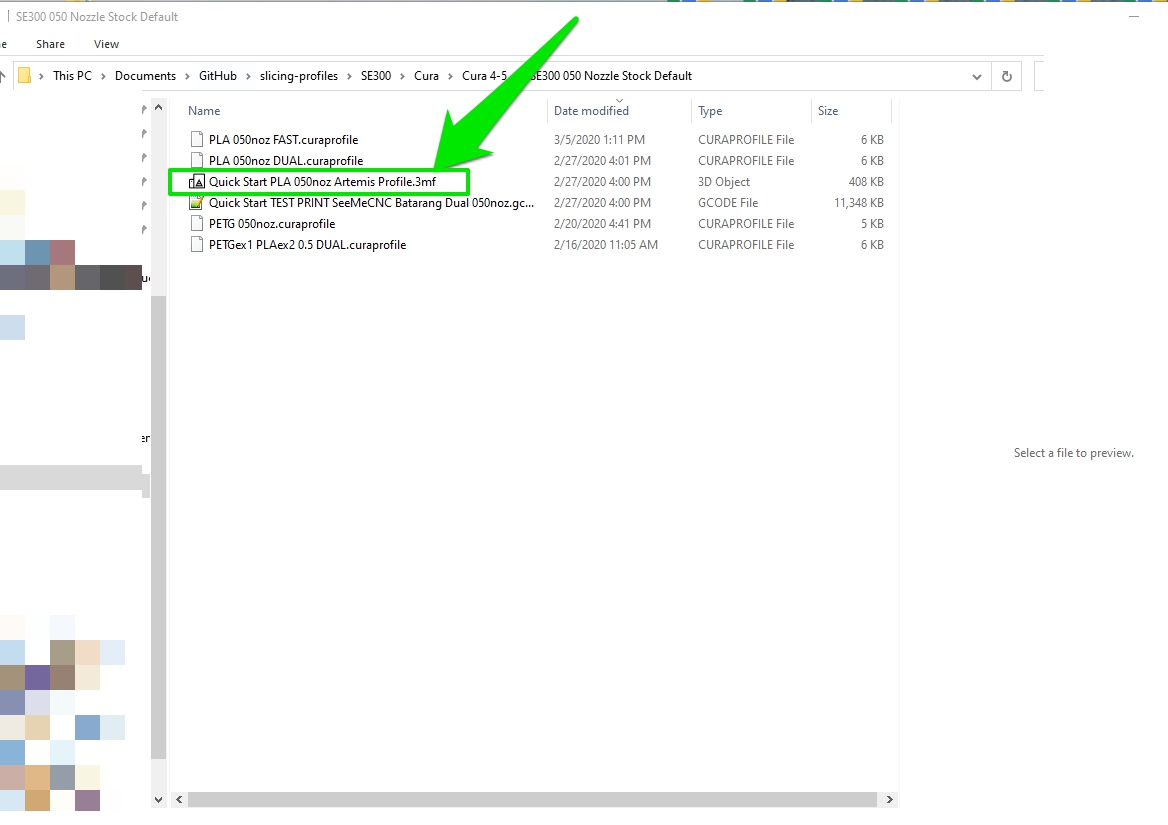Screen dimensions: 1168x825
Task: Select the PLA 050noz FAST.curaprofile file icon
Action: click(196, 140)
